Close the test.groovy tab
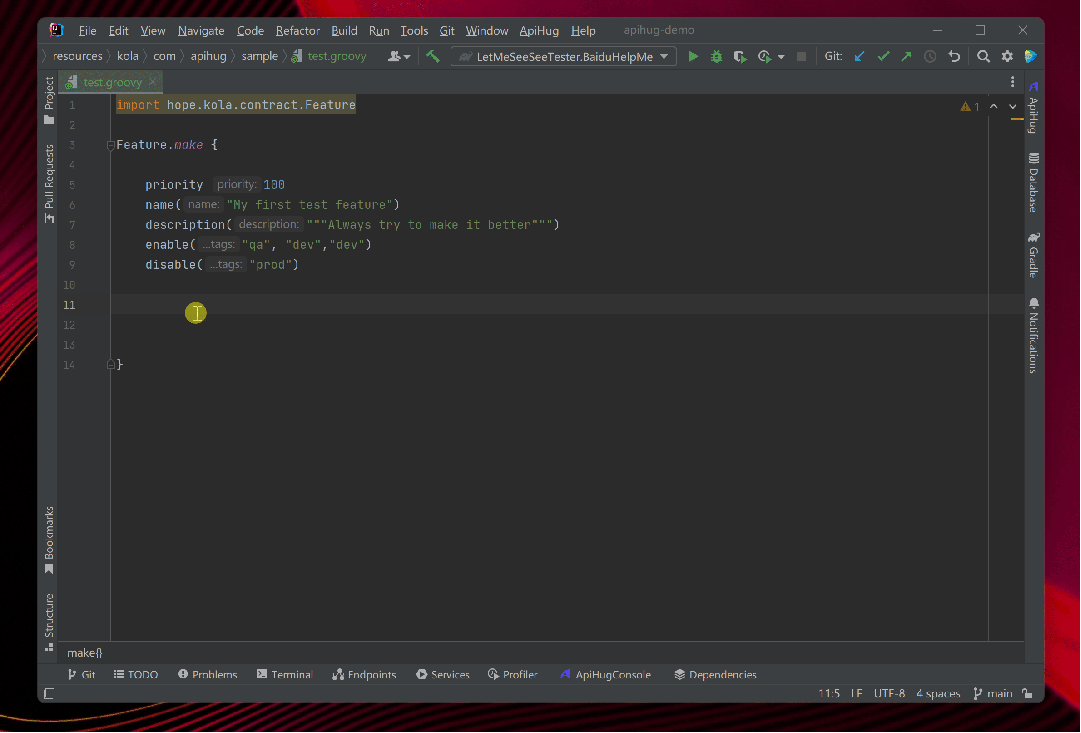The image size is (1081, 733). pos(153,82)
